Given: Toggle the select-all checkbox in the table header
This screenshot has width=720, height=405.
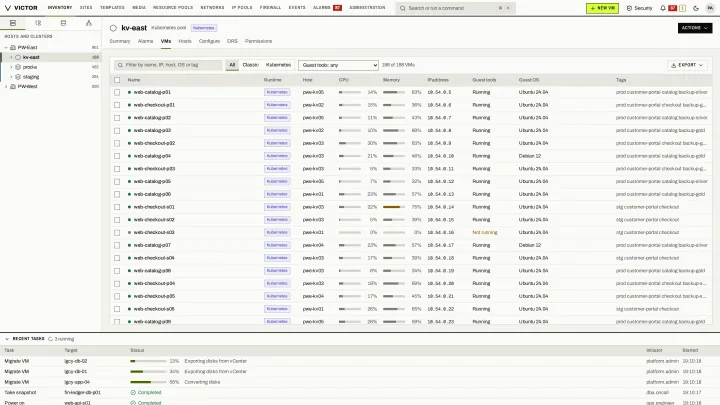Looking at the screenshot, I should (x=117, y=80).
